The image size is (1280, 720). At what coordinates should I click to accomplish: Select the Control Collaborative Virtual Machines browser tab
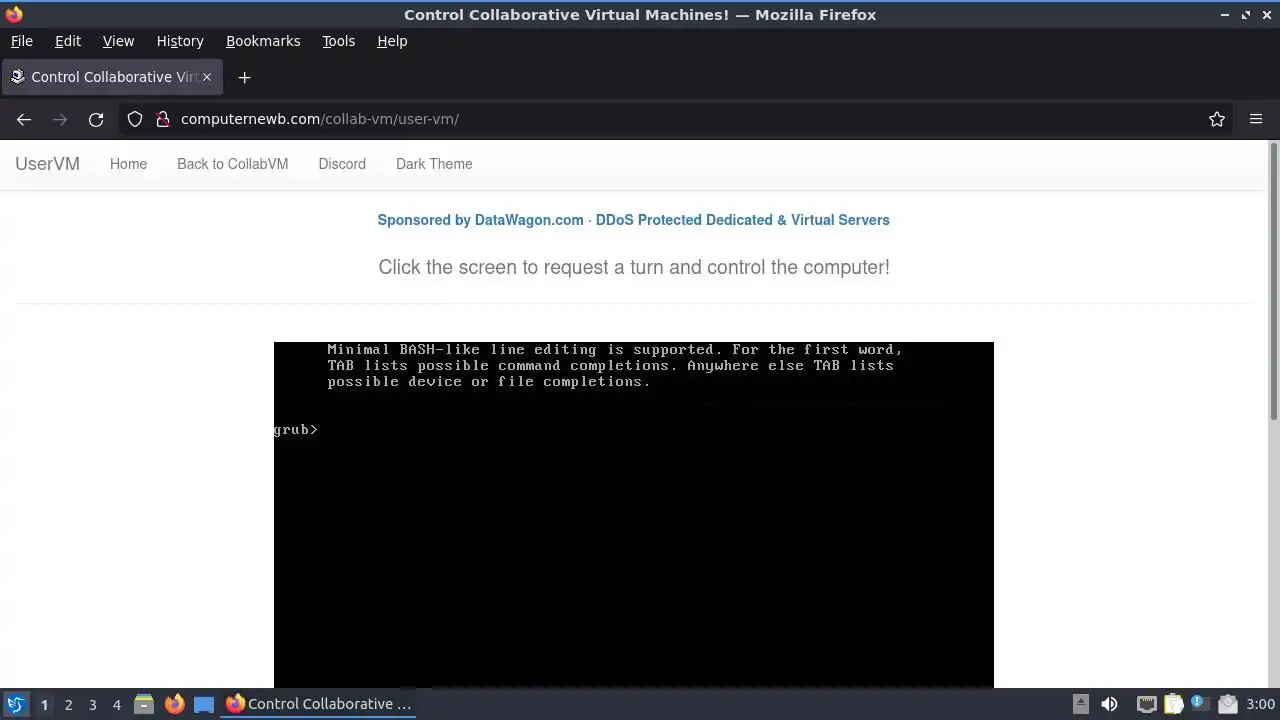(112, 77)
